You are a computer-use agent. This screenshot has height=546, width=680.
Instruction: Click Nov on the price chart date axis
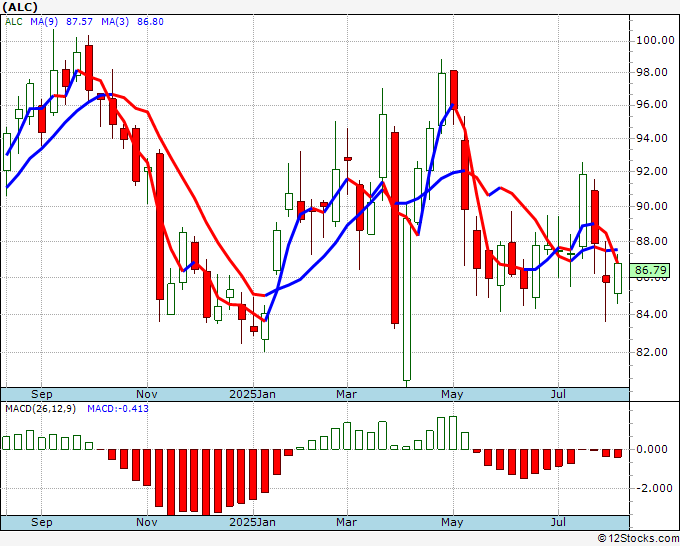coord(147,395)
